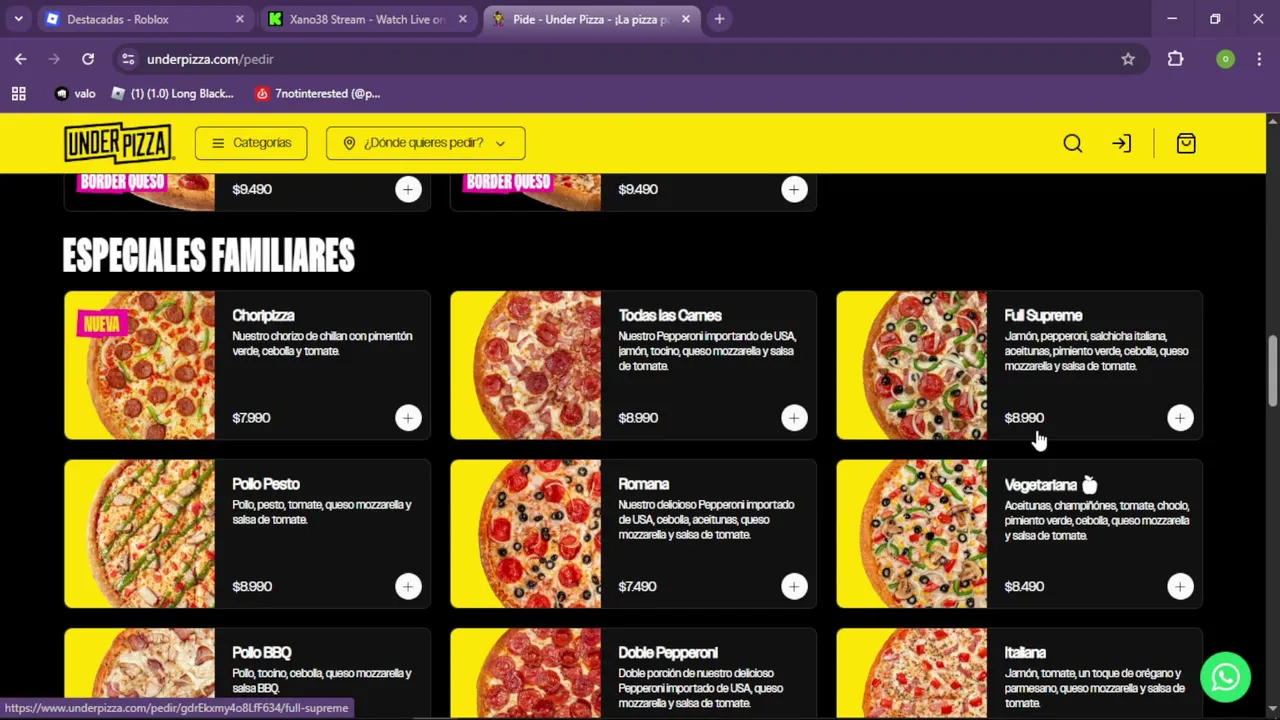Click the NUEVA badge on Choripizza
This screenshot has width=1280, height=720.
click(x=101, y=324)
